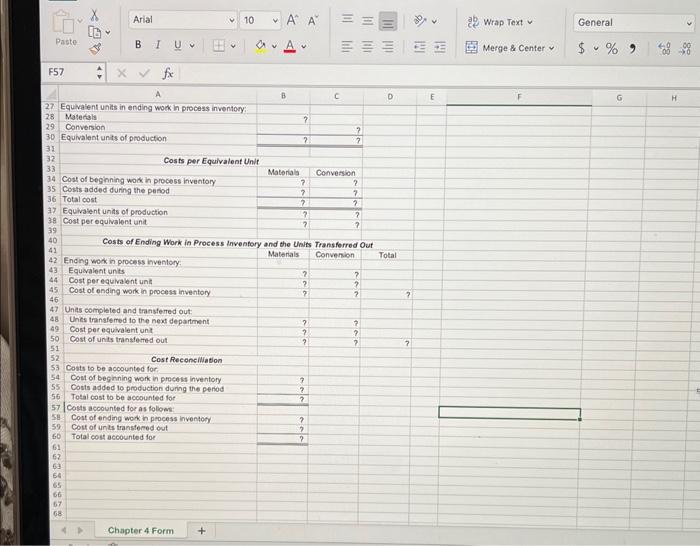Click the Copy icon

click(95, 32)
